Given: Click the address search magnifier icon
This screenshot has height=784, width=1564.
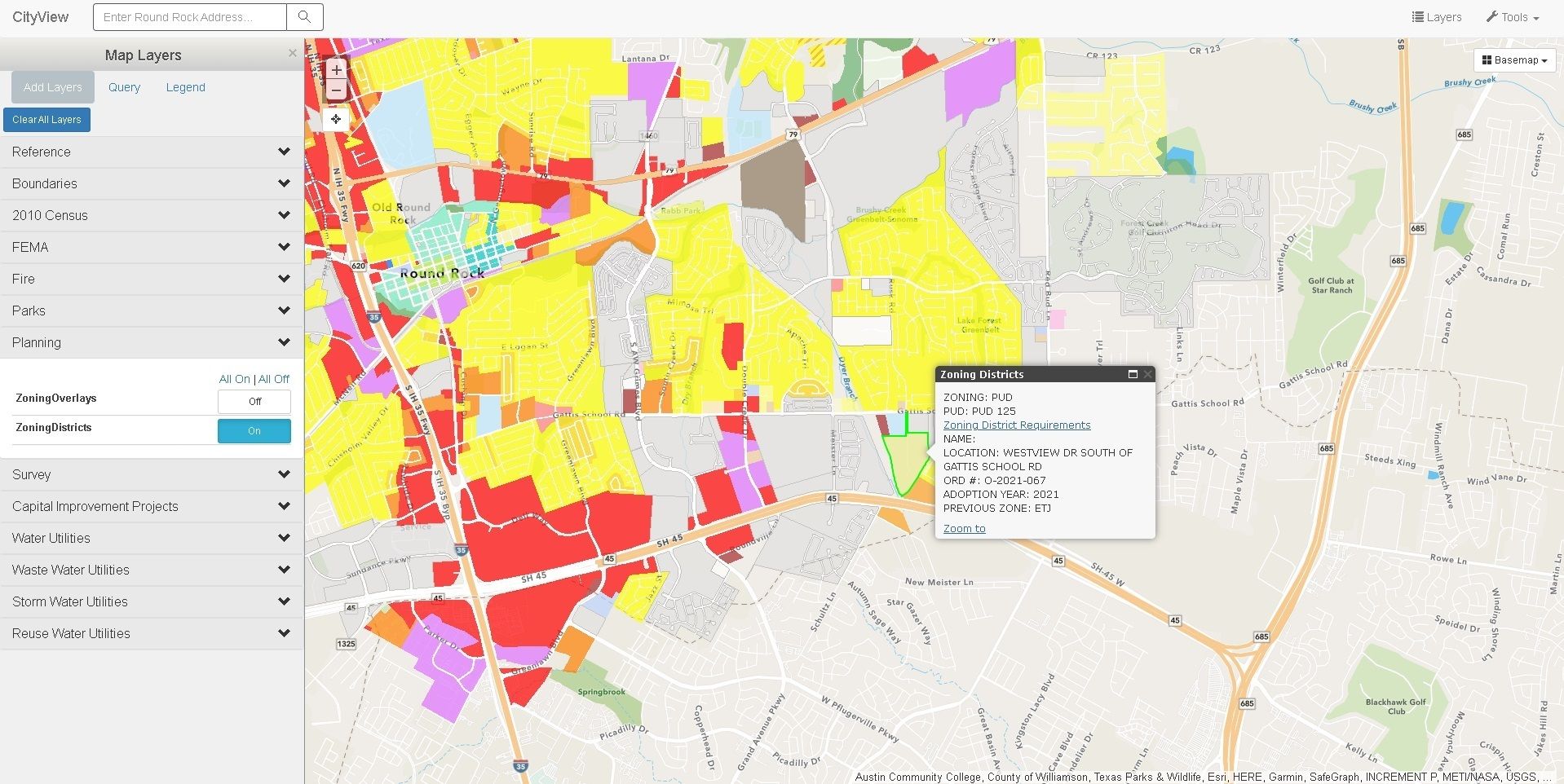Looking at the screenshot, I should coord(304,17).
